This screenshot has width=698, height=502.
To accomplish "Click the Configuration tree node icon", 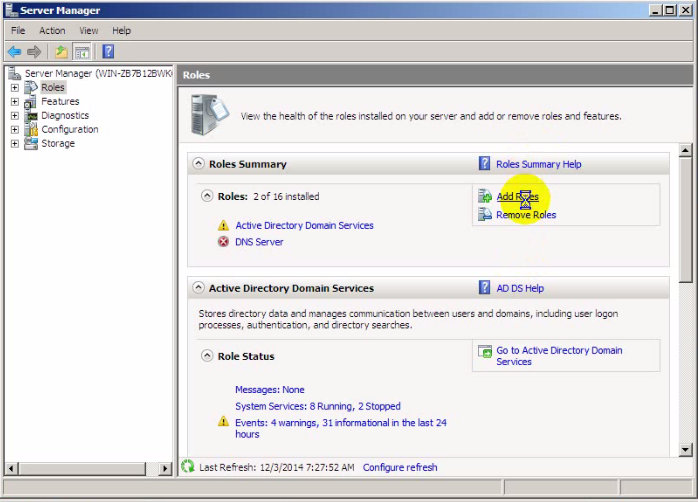I will [x=31, y=130].
